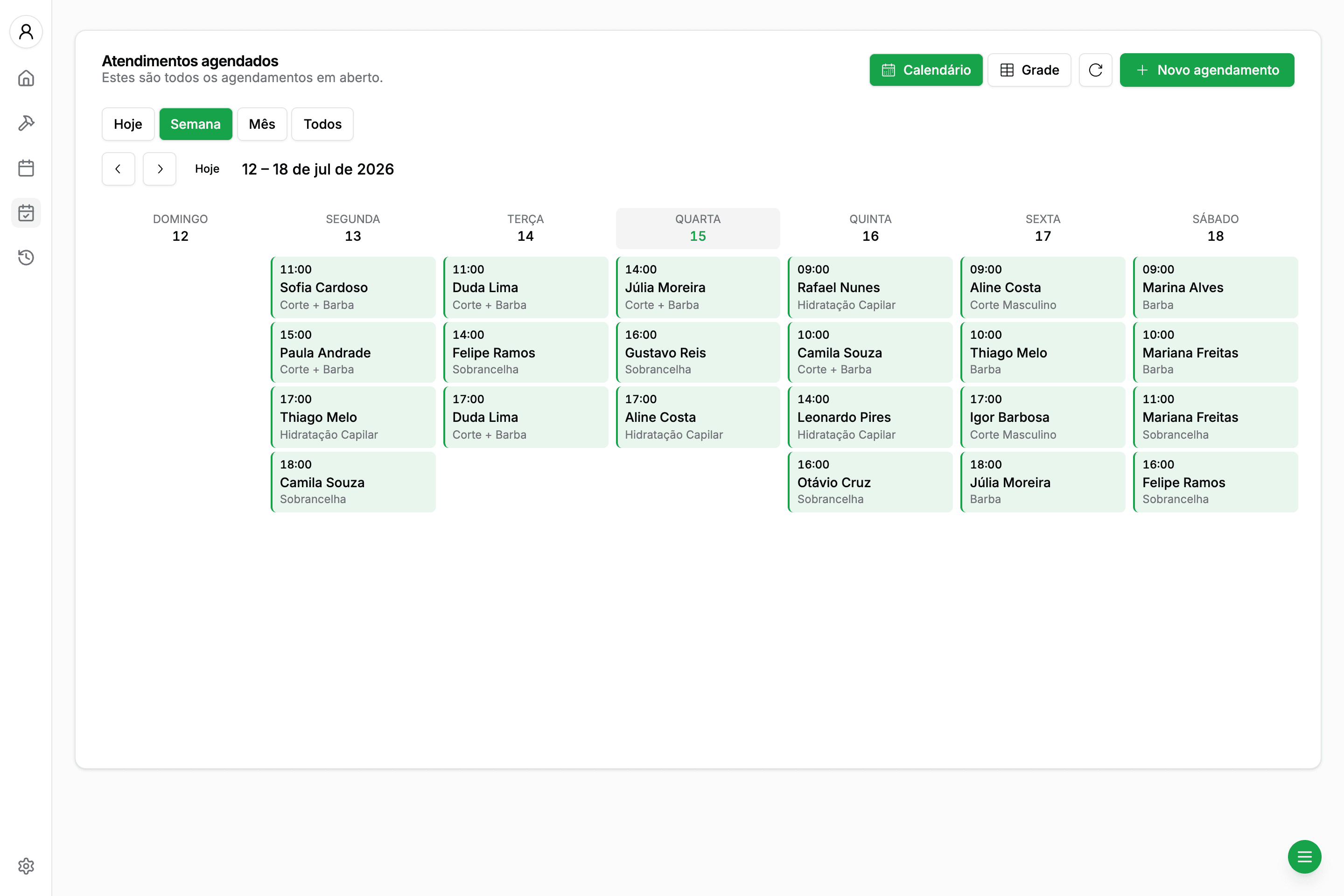Open Leonardo Pires 14:00 appointment
This screenshot has width=1344, height=896.
[x=870, y=417]
